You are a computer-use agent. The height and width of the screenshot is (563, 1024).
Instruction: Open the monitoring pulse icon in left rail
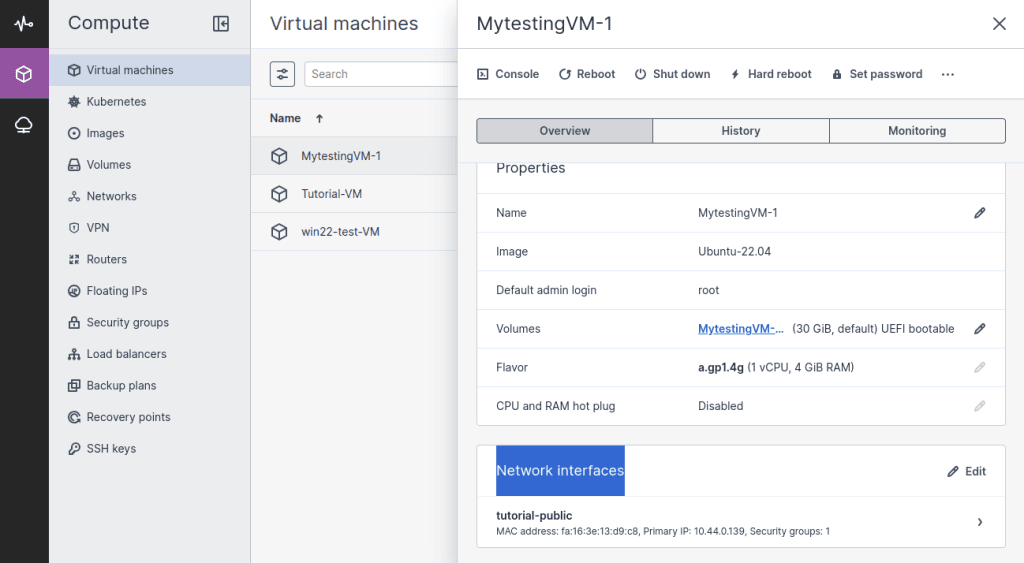(x=24, y=24)
